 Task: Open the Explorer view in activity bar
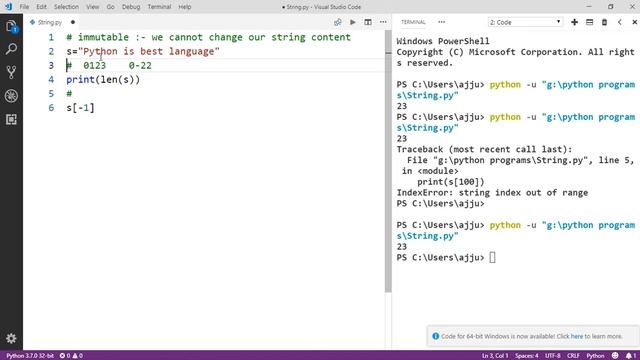[x=11, y=27]
